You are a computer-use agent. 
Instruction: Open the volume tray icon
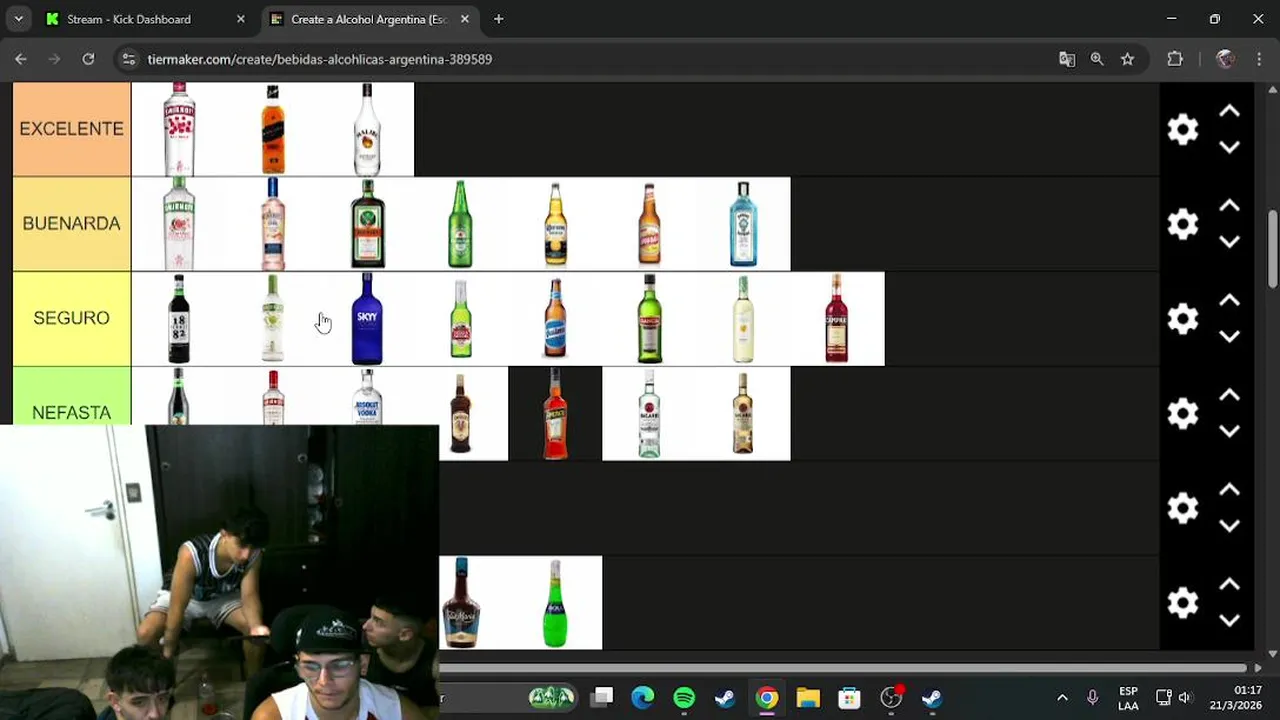click(x=1185, y=697)
